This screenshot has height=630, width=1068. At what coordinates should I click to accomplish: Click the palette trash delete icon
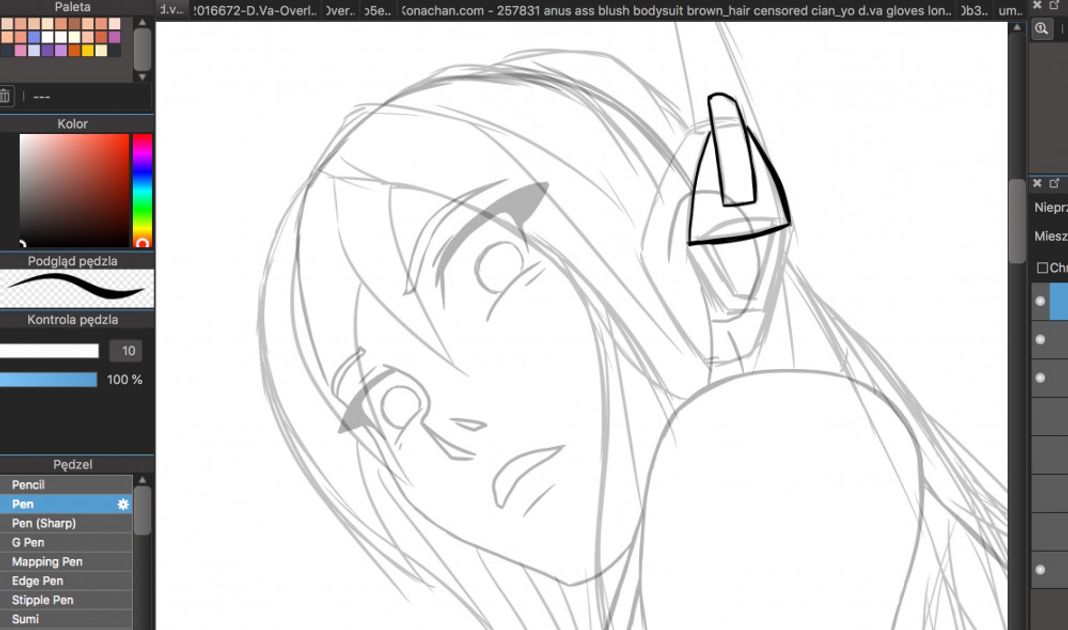coord(5,97)
